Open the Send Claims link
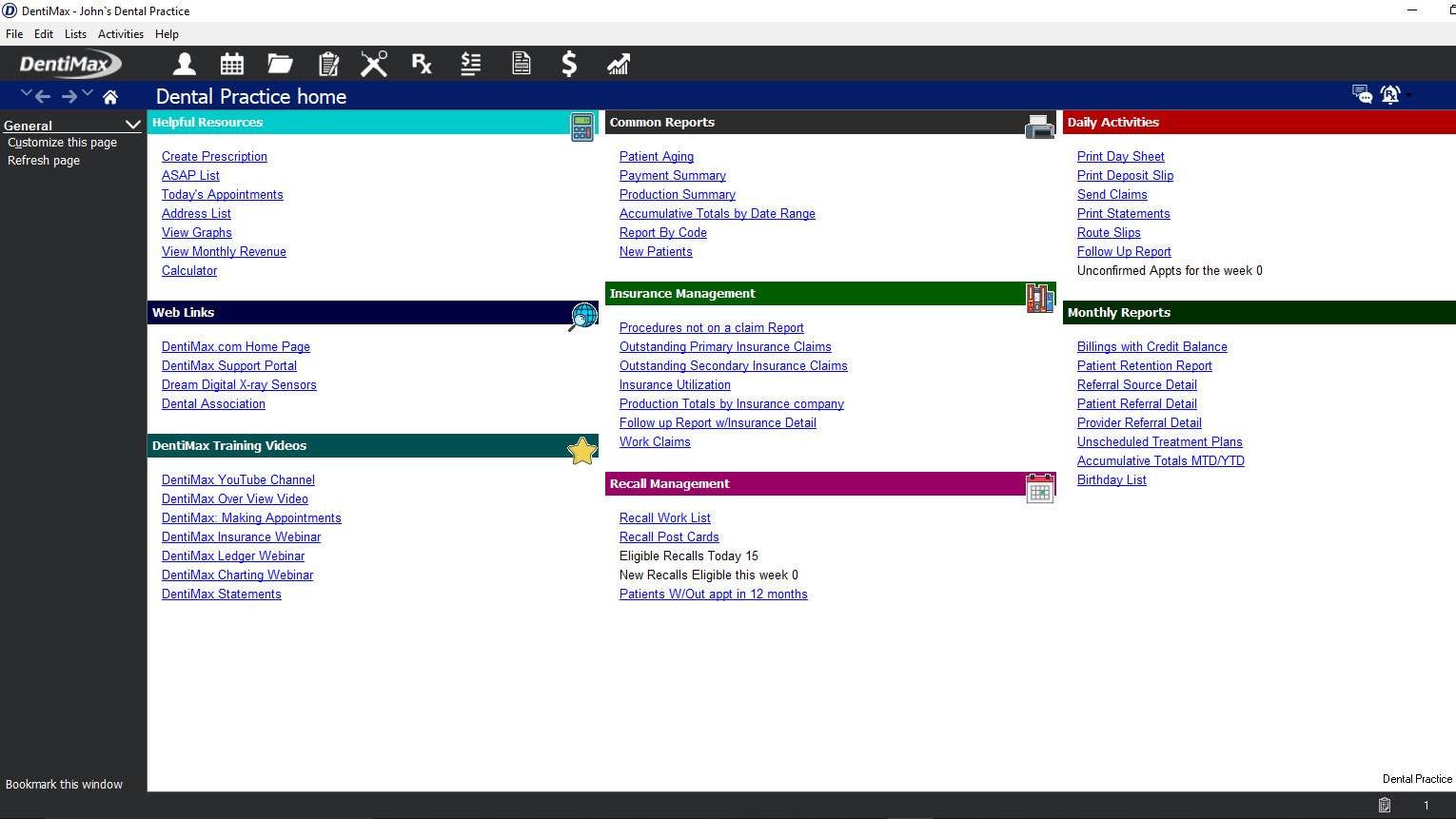Screen dimensions: 1456x819 [x=1112, y=195]
